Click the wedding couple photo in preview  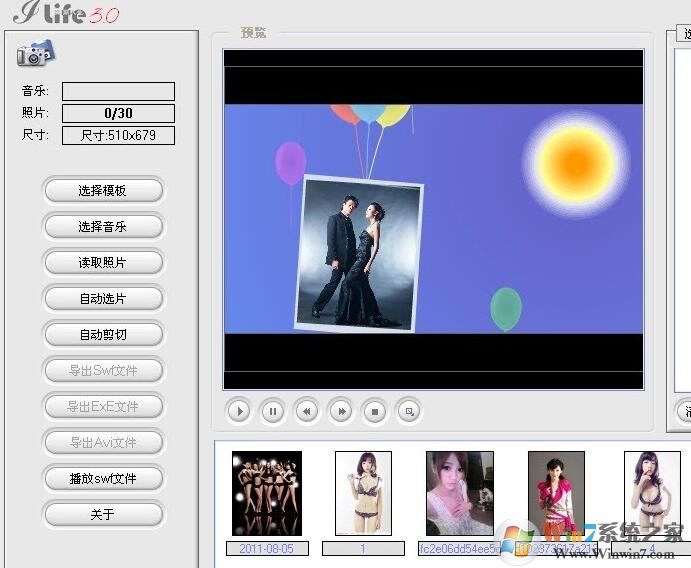(x=359, y=254)
